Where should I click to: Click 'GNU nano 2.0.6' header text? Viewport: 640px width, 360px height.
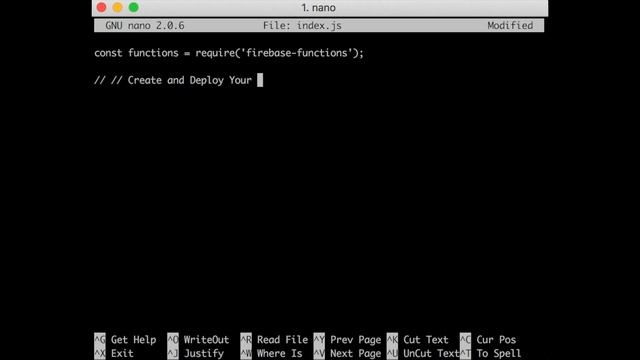(x=145, y=26)
